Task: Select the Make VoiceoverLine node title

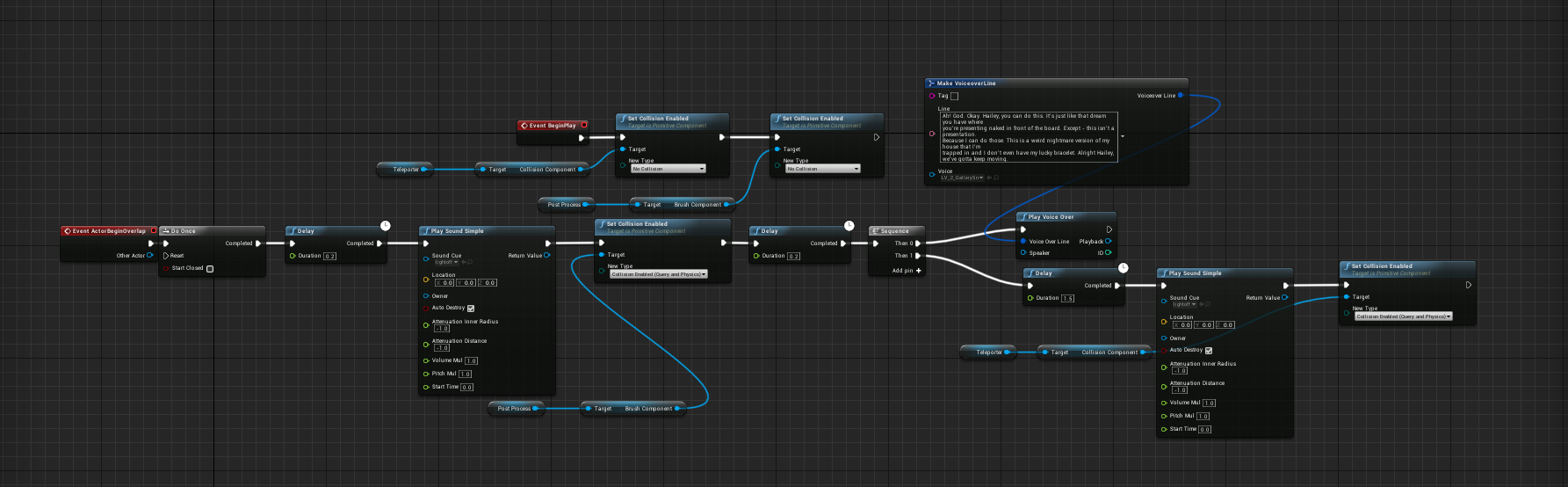Action: click(x=966, y=84)
